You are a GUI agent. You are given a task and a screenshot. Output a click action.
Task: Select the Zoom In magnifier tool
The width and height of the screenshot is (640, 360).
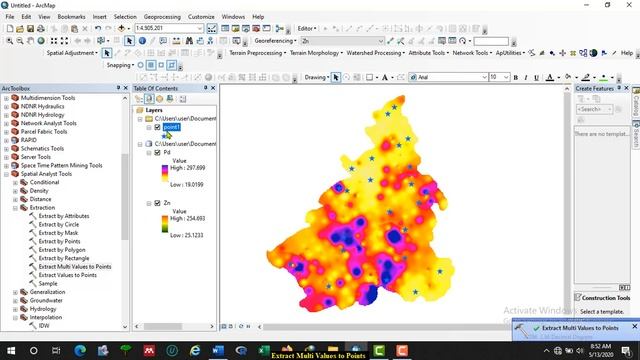click(x=9, y=41)
